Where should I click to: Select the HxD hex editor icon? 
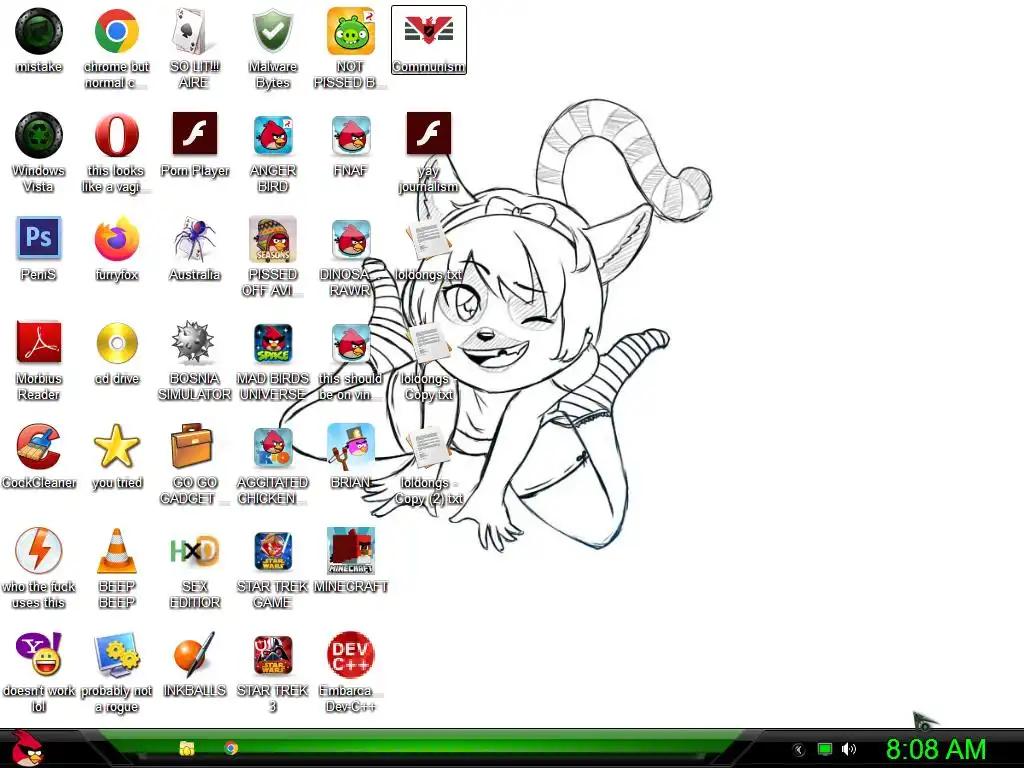pyautogui.click(x=194, y=551)
